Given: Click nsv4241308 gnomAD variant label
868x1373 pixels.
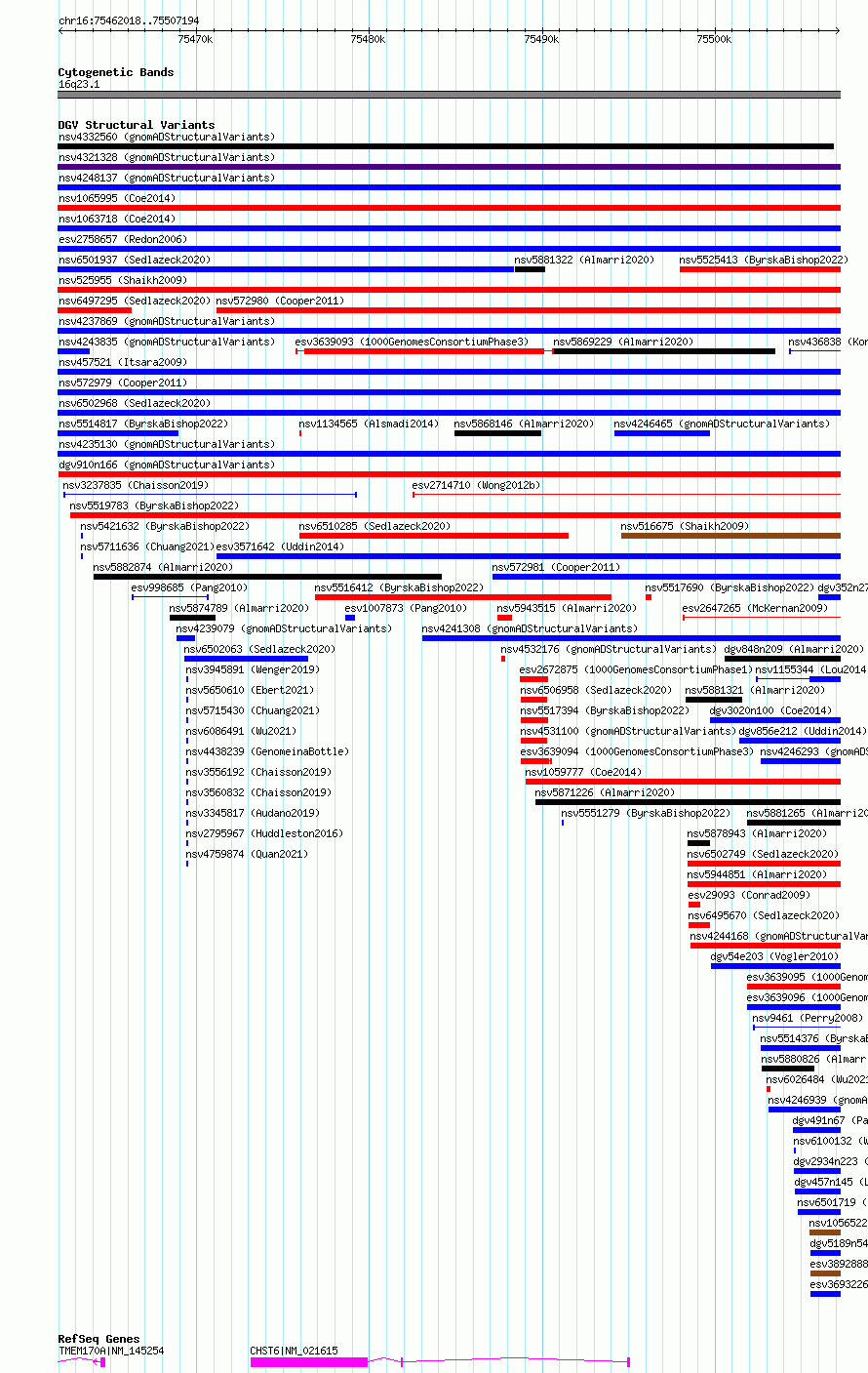Looking at the screenshot, I should coord(531,628).
